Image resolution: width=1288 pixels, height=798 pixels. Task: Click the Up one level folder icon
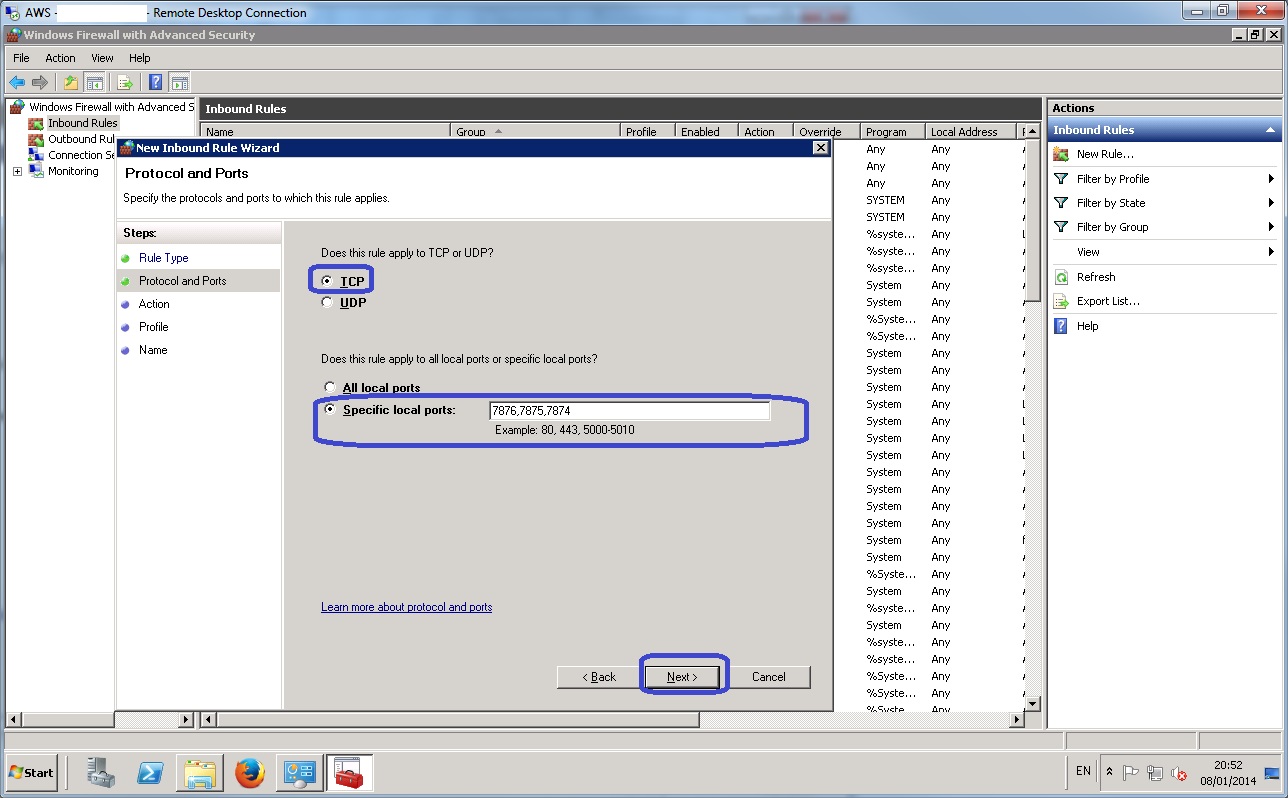pyautogui.click(x=71, y=82)
